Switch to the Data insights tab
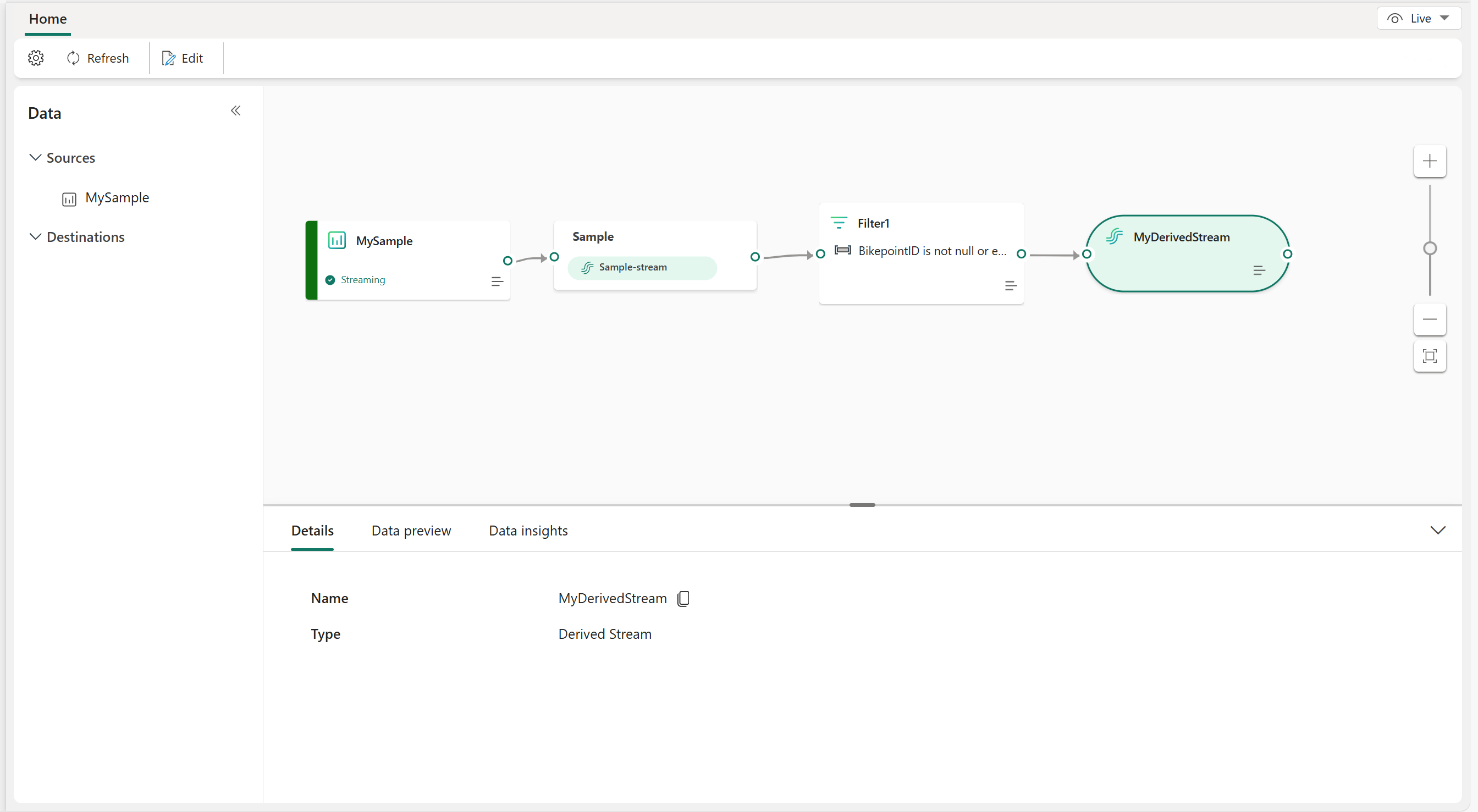This screenshot has width=1478, height=812. pos(528,530)
